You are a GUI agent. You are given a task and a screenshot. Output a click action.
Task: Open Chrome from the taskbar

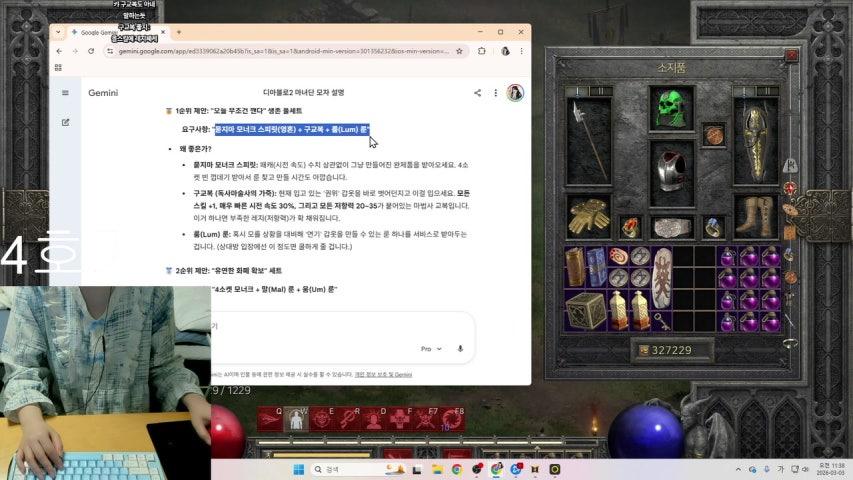pos(456,469)
